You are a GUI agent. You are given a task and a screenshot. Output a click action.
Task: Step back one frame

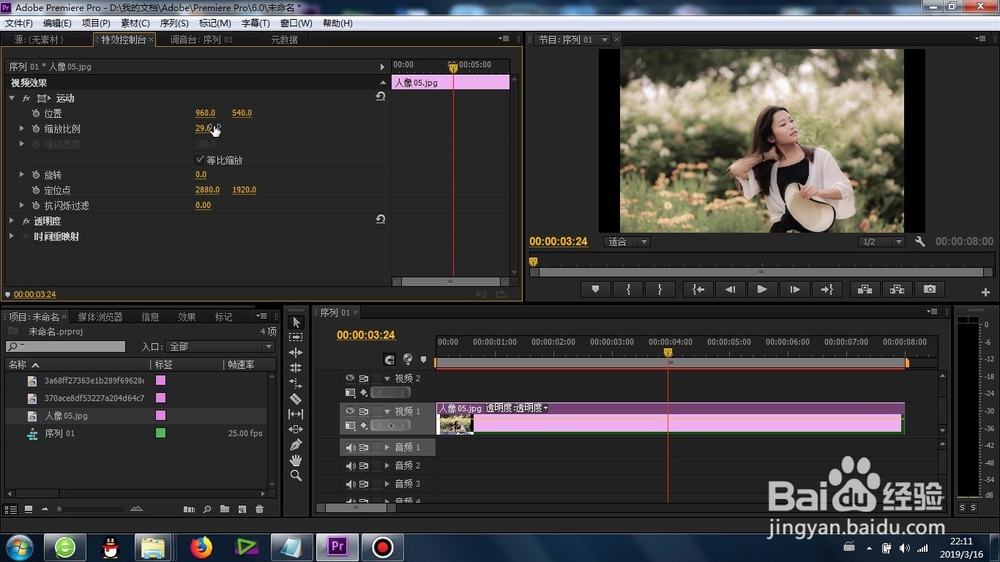tap(730, 290)
